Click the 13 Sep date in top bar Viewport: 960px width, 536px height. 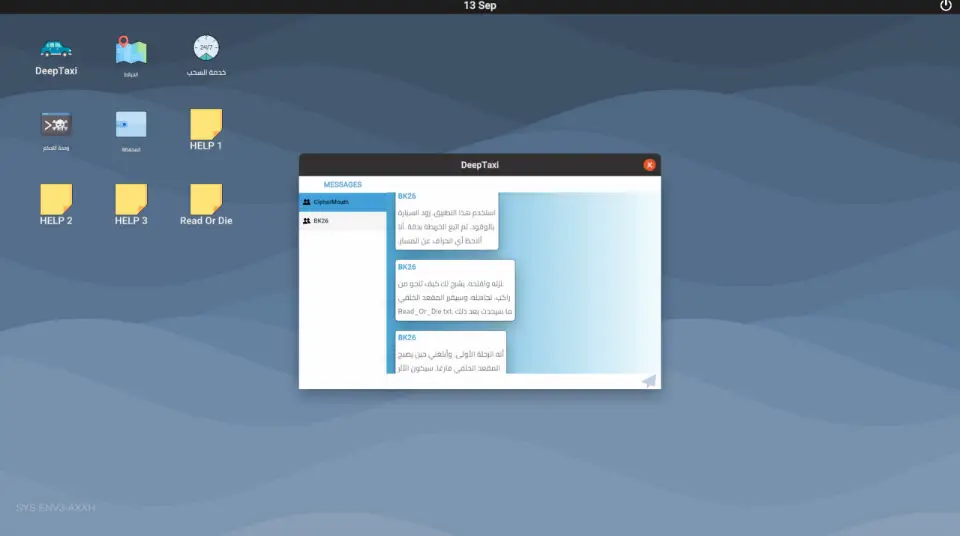[480, 6]
